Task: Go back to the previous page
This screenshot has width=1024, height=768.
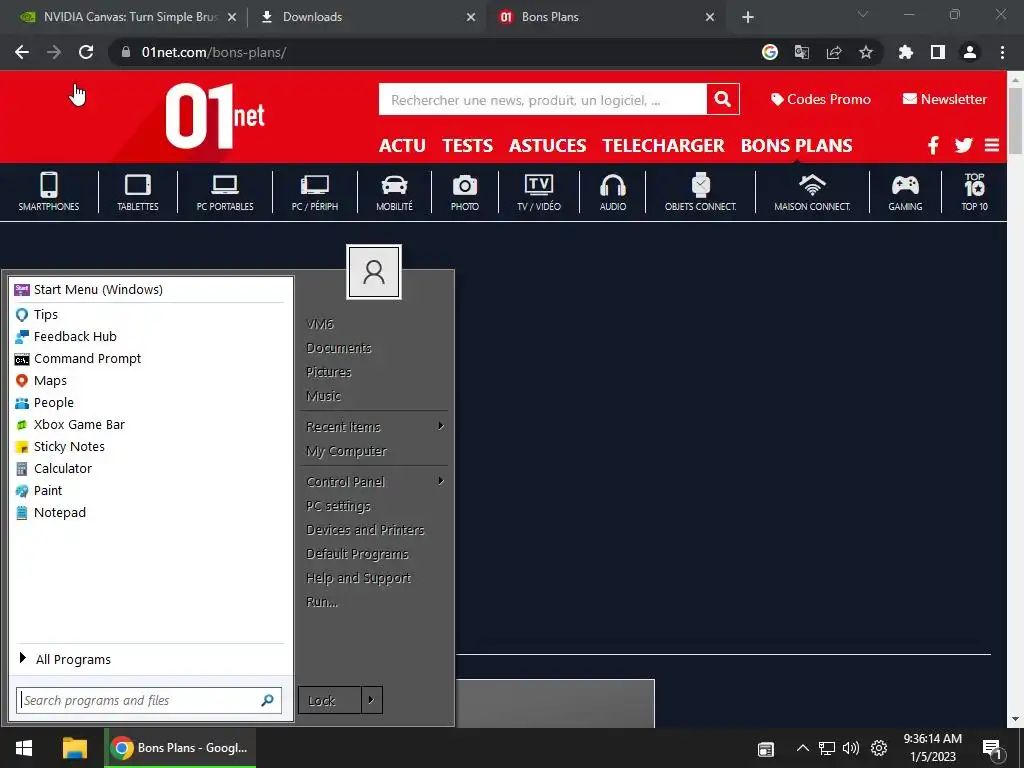Action: click(22, 52)
